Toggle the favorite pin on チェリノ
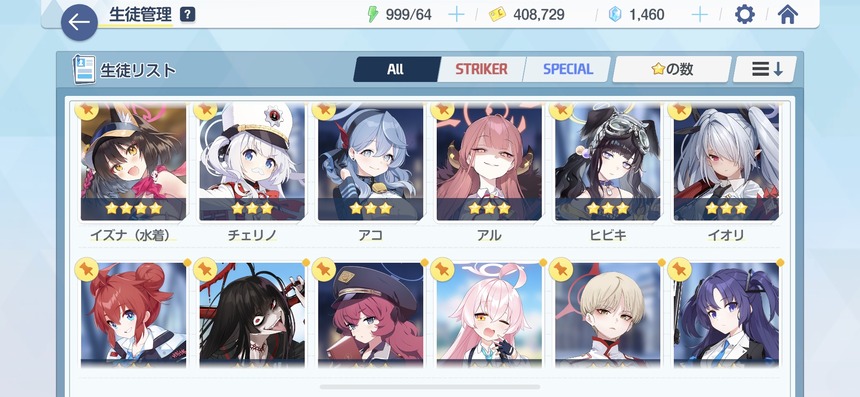 [x=206, y=109]
